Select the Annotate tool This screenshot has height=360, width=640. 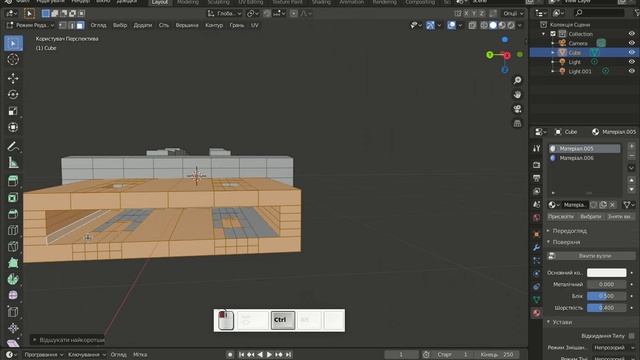click(x=13, y=146)
